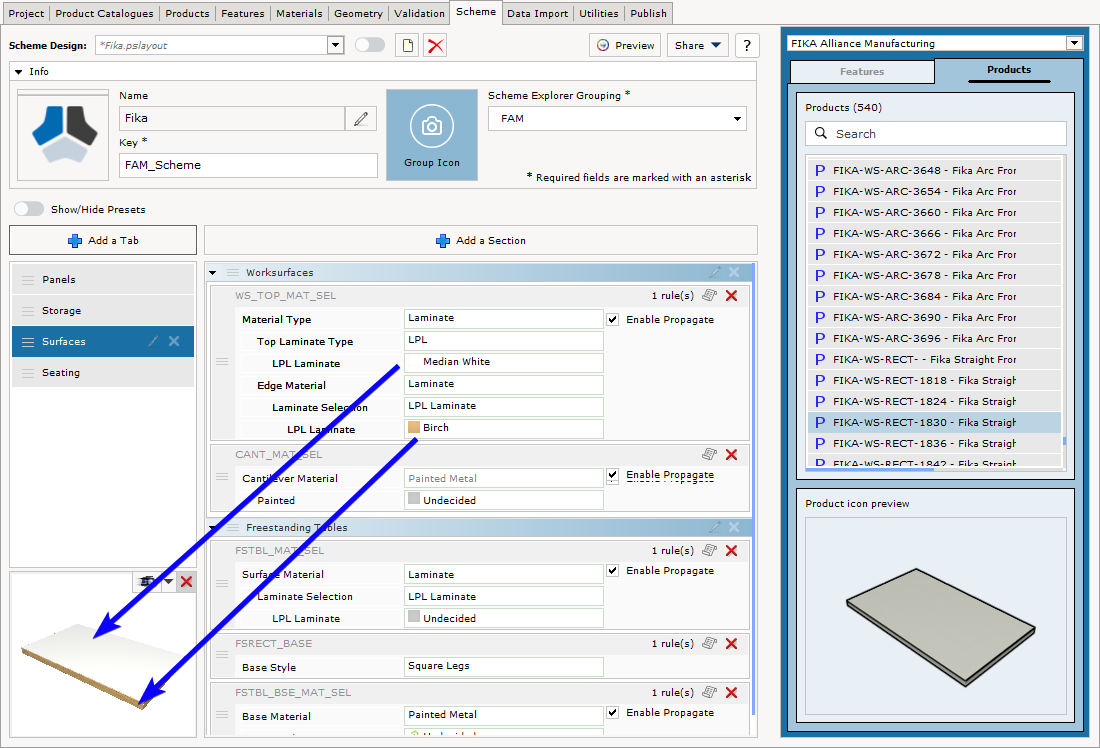Edit the Freestanding Tables section name
The width and height of the screenshot is (1100, 748).
point(715,527)
